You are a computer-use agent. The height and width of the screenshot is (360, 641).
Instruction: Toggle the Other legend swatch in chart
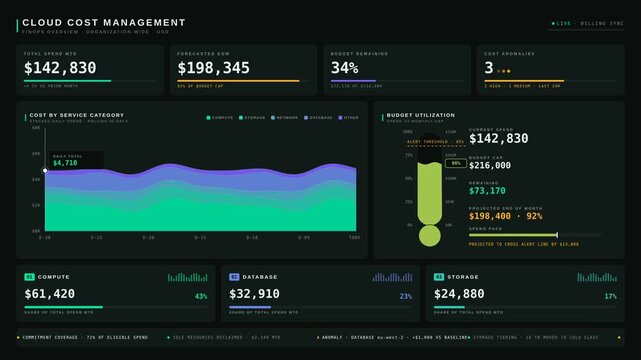coord(340,118)
